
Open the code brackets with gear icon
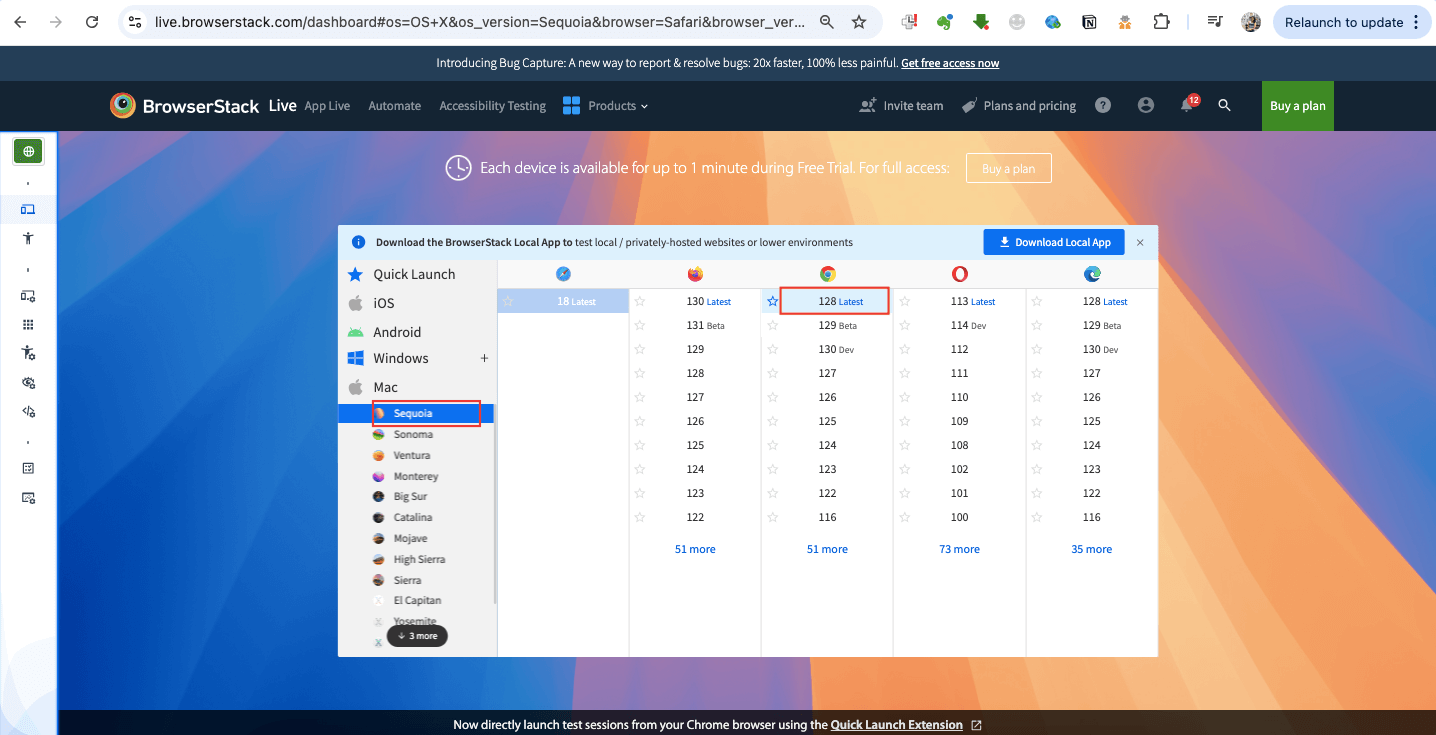pos(28,411)
